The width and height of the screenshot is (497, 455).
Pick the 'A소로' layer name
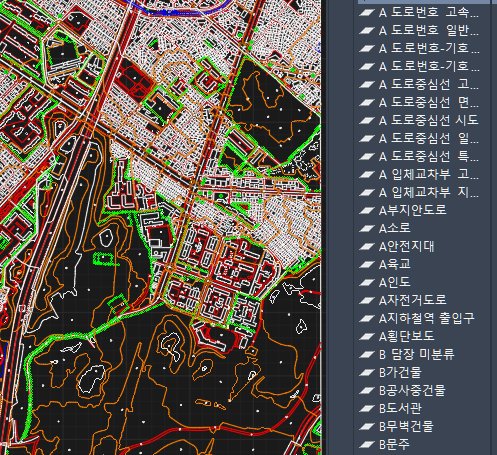395,229
